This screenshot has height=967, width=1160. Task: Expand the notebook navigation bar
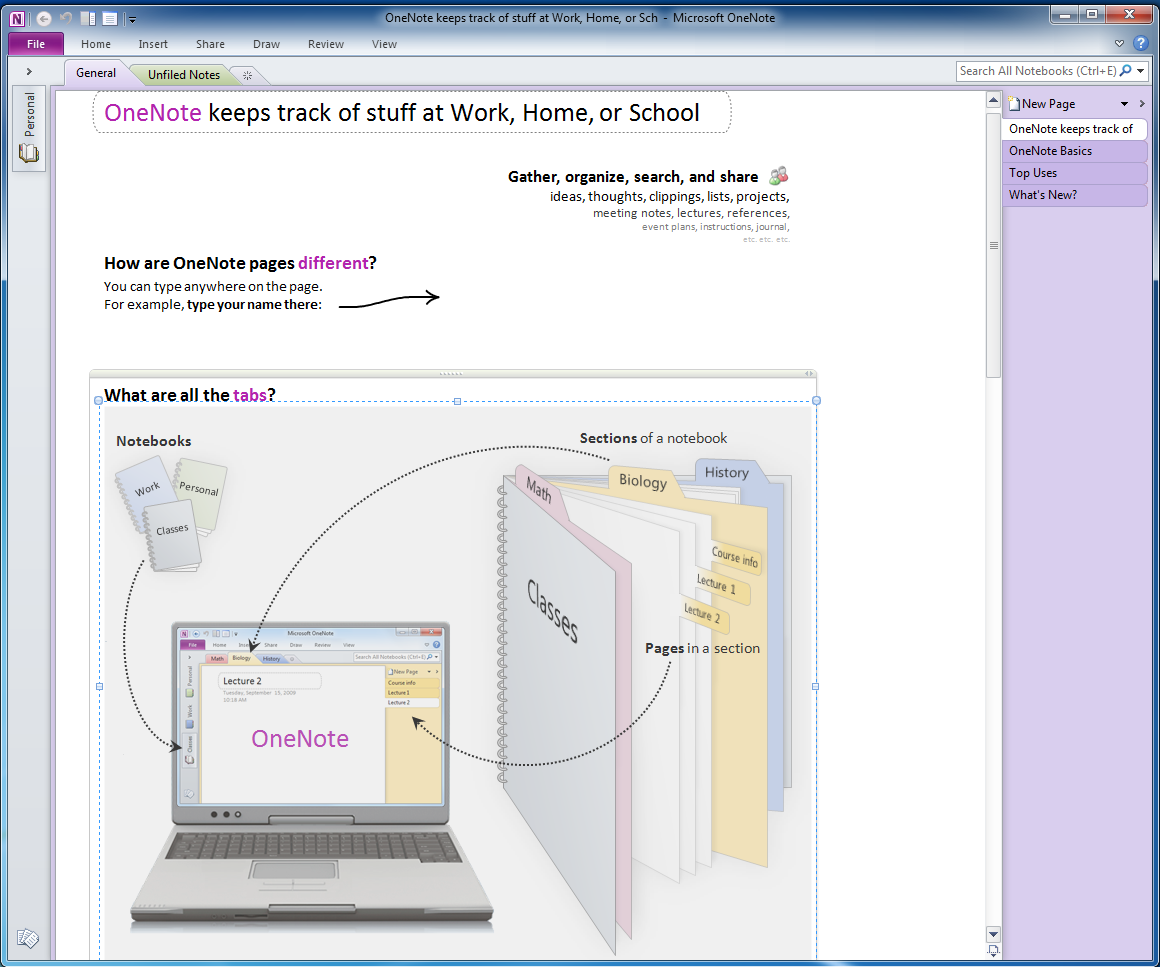point(29,71)
